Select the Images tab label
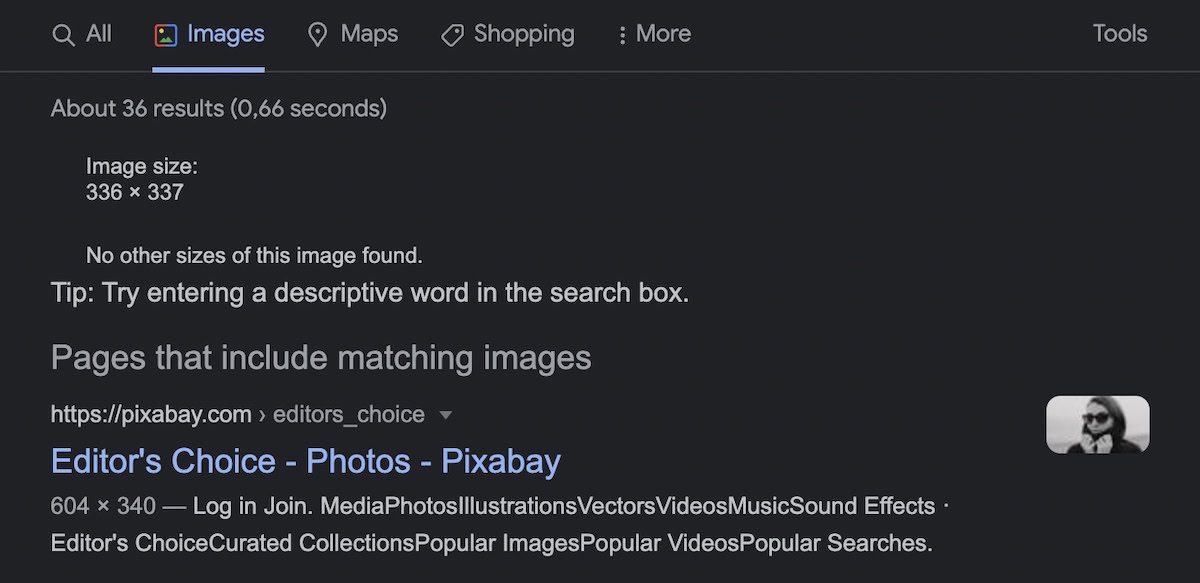The width and height of the screenshot is (1200, 583). tap(225, 34)
